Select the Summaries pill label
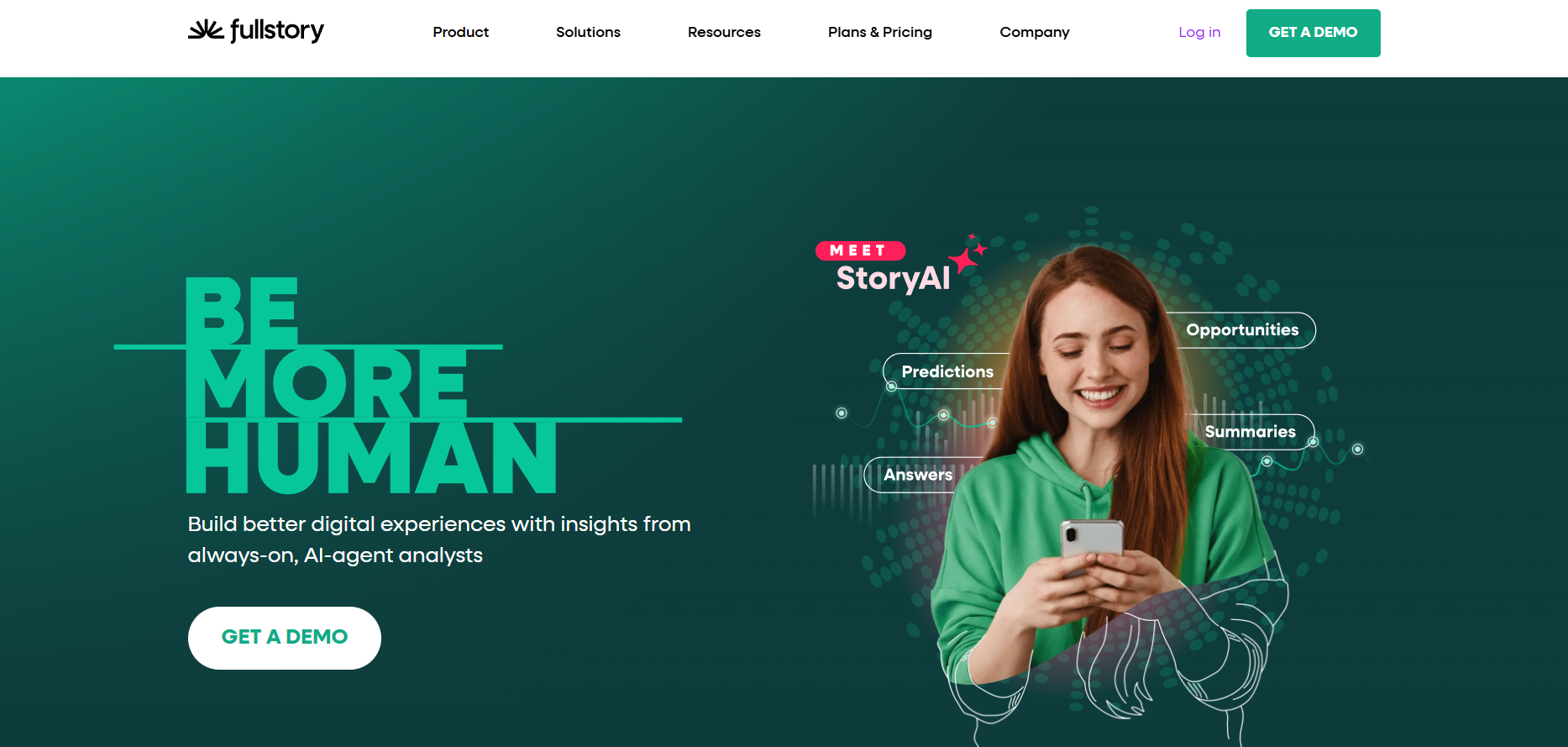Viewport: 1568px width, 747px height. click(1251, 432)
